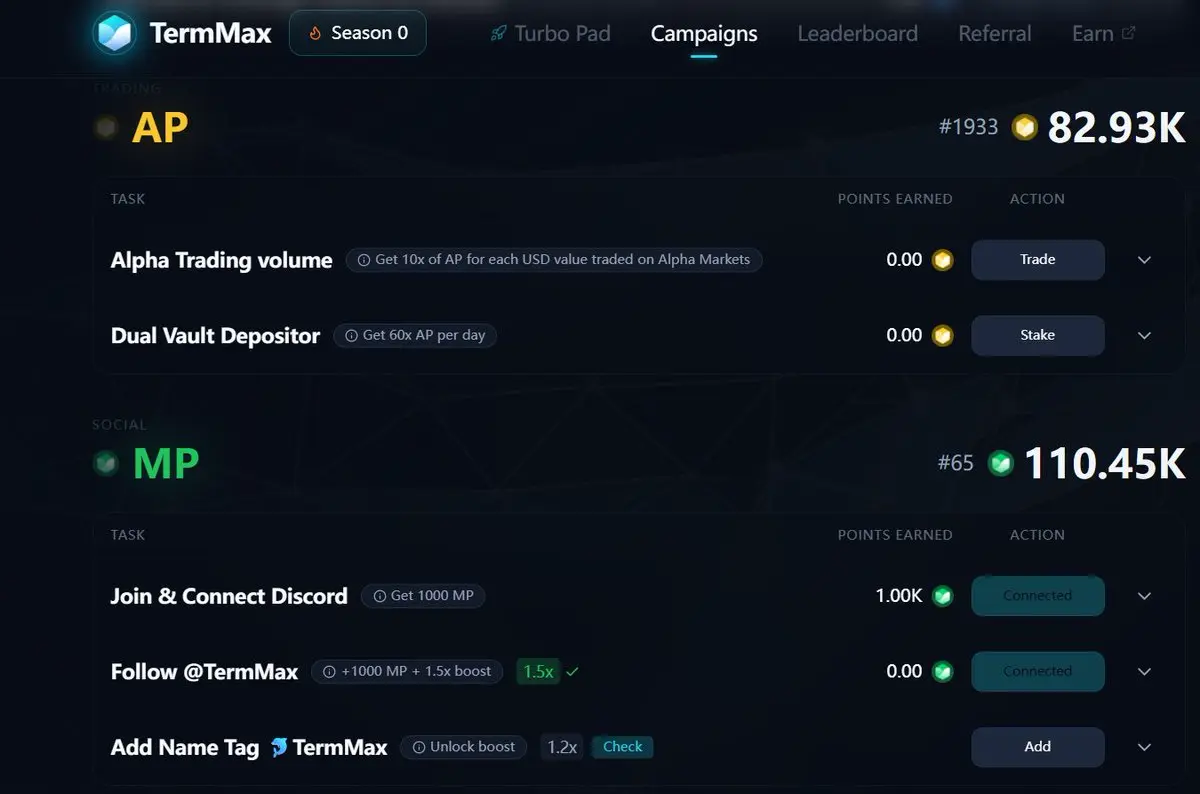Click the blue TermMax name tag logo icon
The width and height of the screenshot is (1200, 794).
(x=279, y=747)
